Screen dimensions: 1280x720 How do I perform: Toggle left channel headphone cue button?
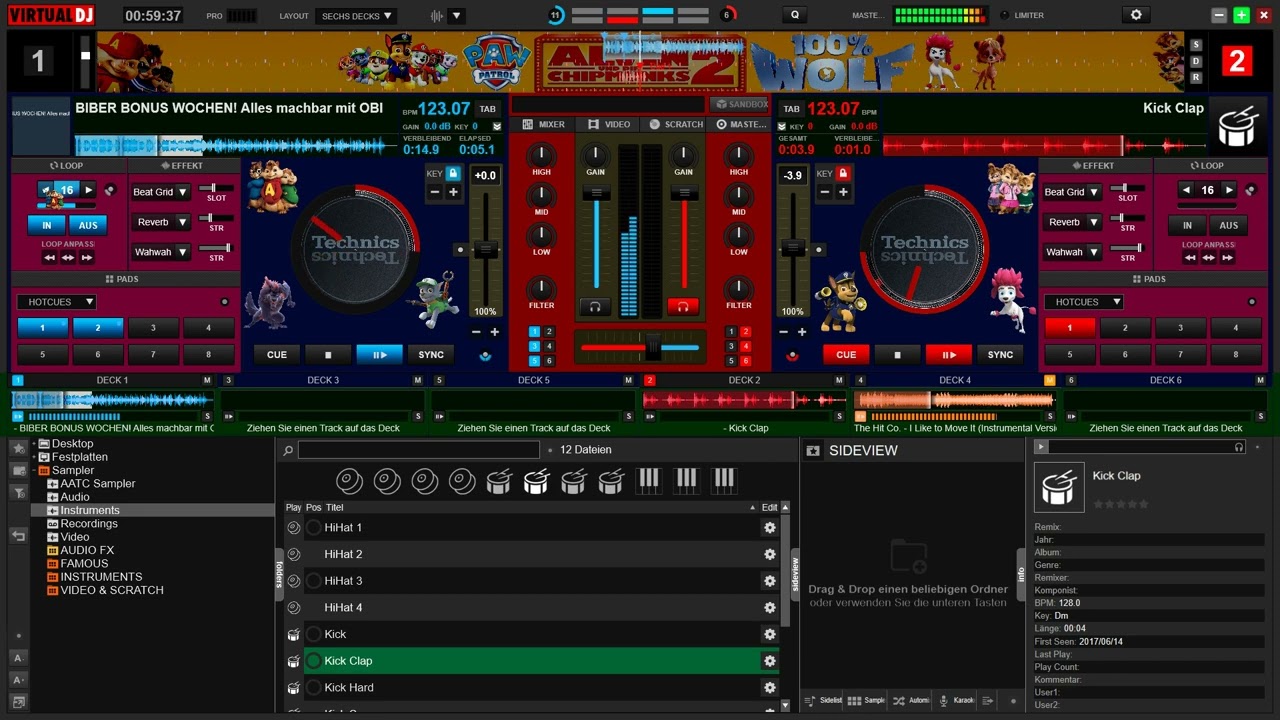tap(595, 306)
